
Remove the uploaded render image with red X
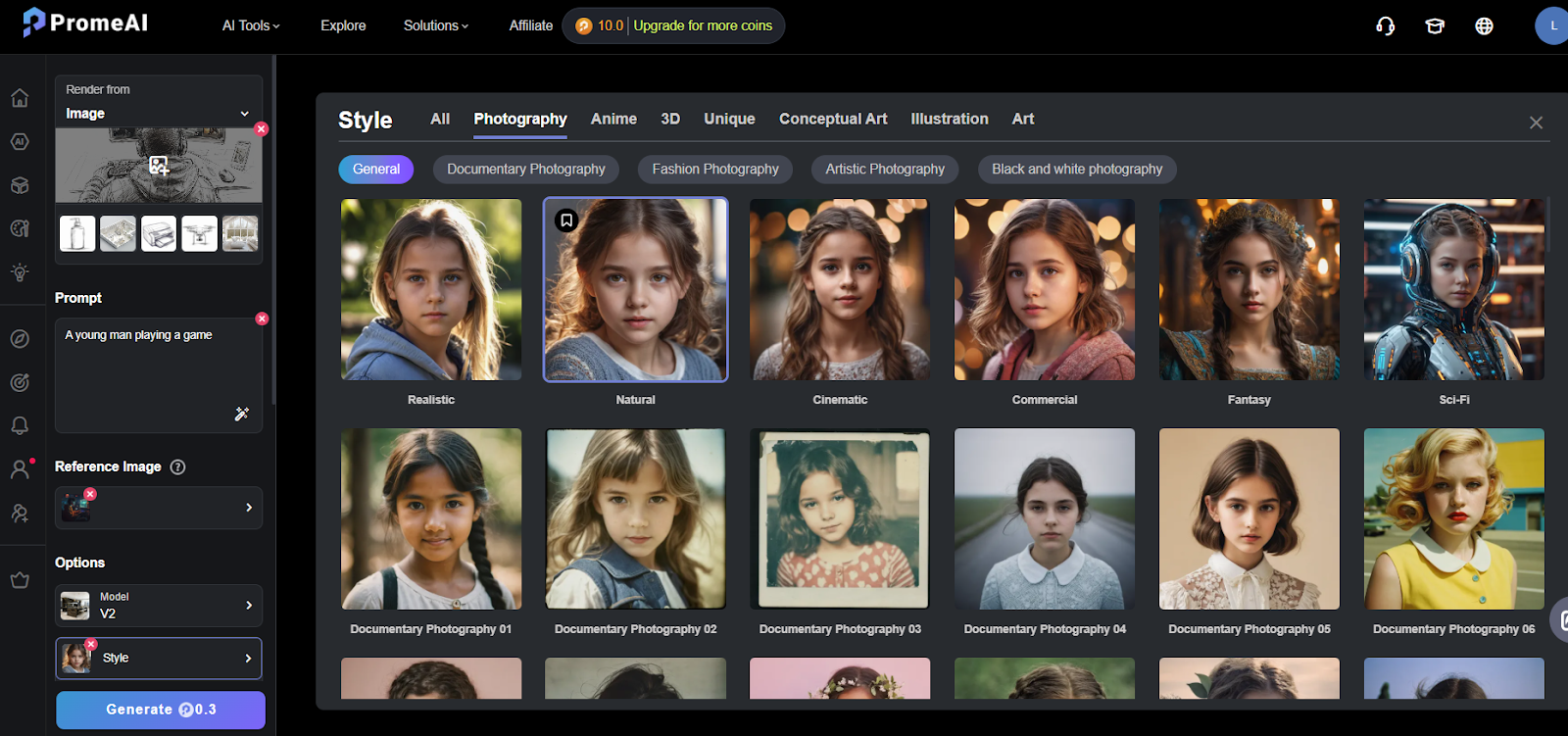point(262,129)
